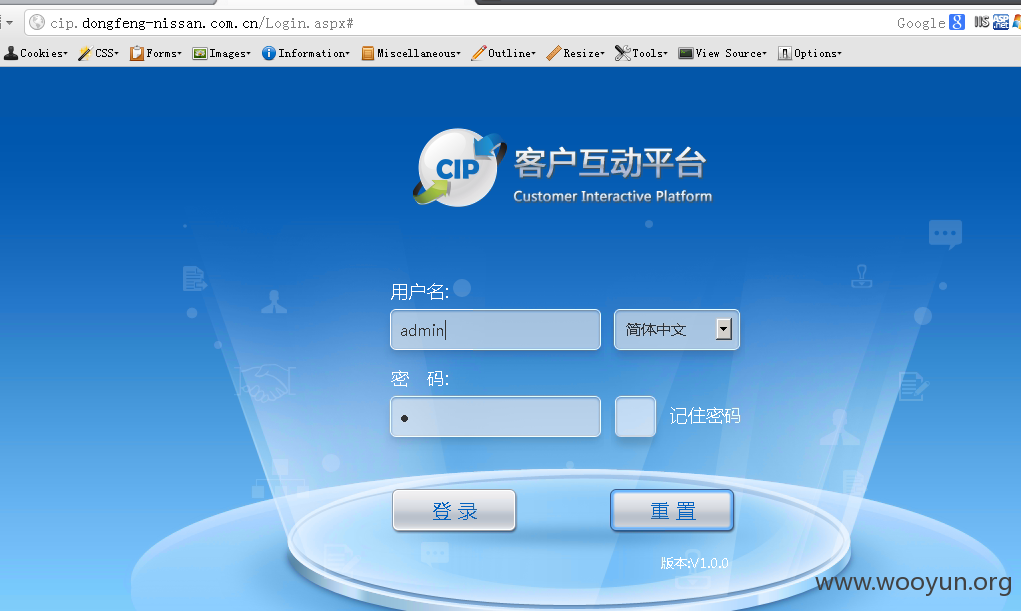
Task: Open the Forms toolbar menu
Action: [156, 53]
